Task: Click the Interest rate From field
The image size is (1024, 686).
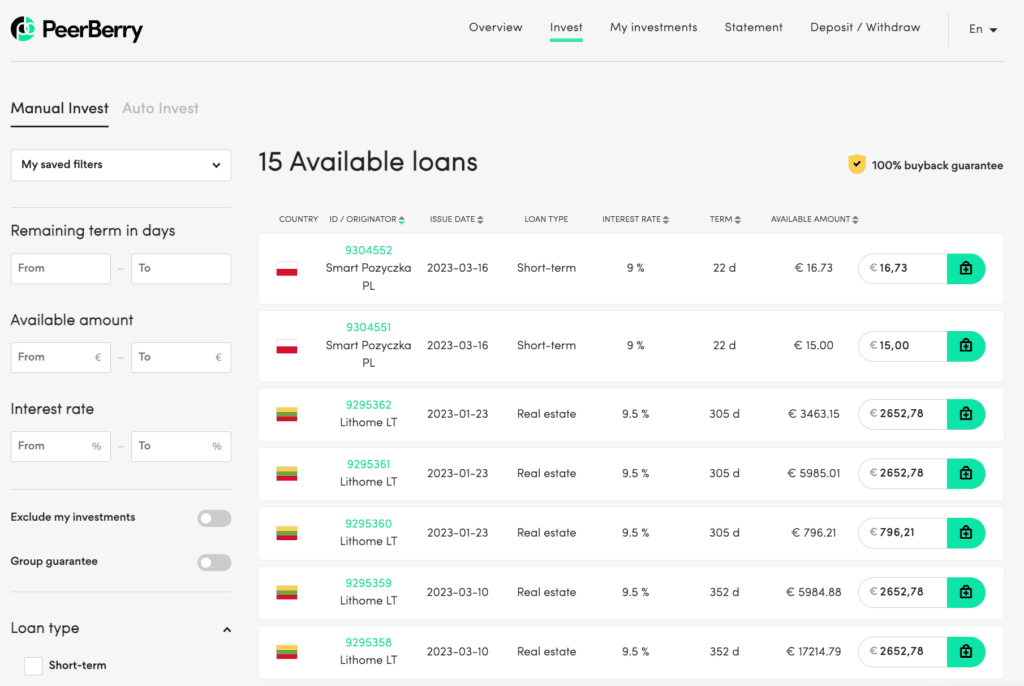Action: click(60, 446)
